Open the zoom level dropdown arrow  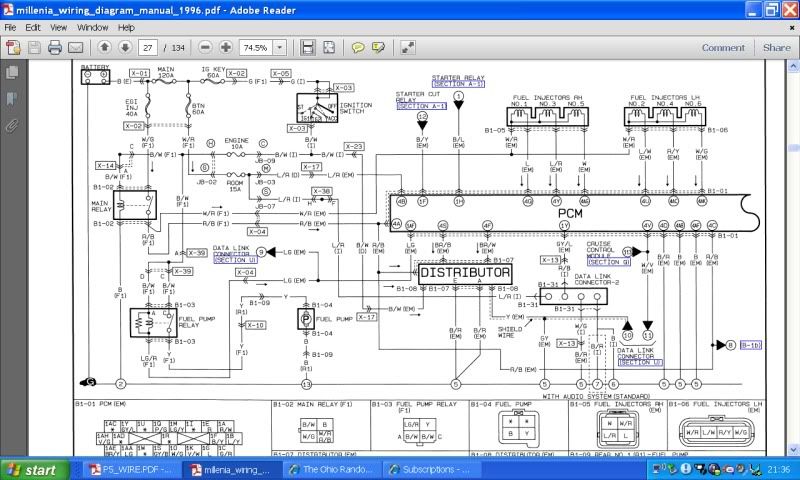(280, 47)
